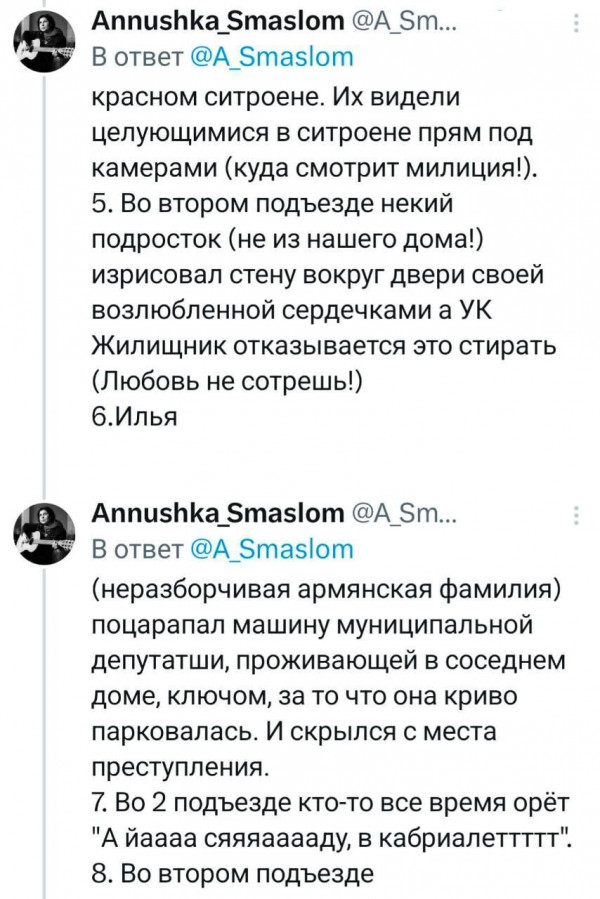Click the line "5. Во втором подъезде некий"
The height and width of the screenshot is (899, 600).
272,206
